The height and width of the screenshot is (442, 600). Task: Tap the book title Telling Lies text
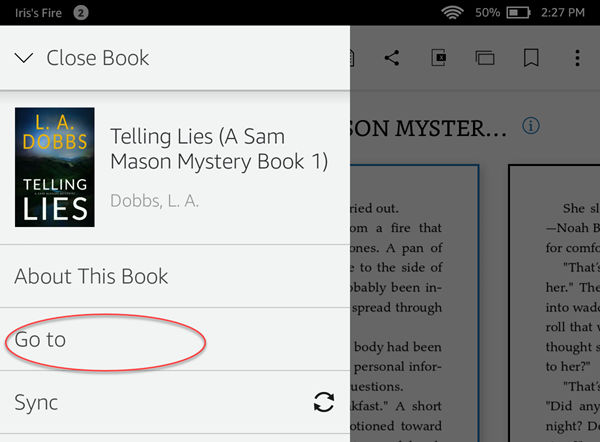[x=218, y=148]
